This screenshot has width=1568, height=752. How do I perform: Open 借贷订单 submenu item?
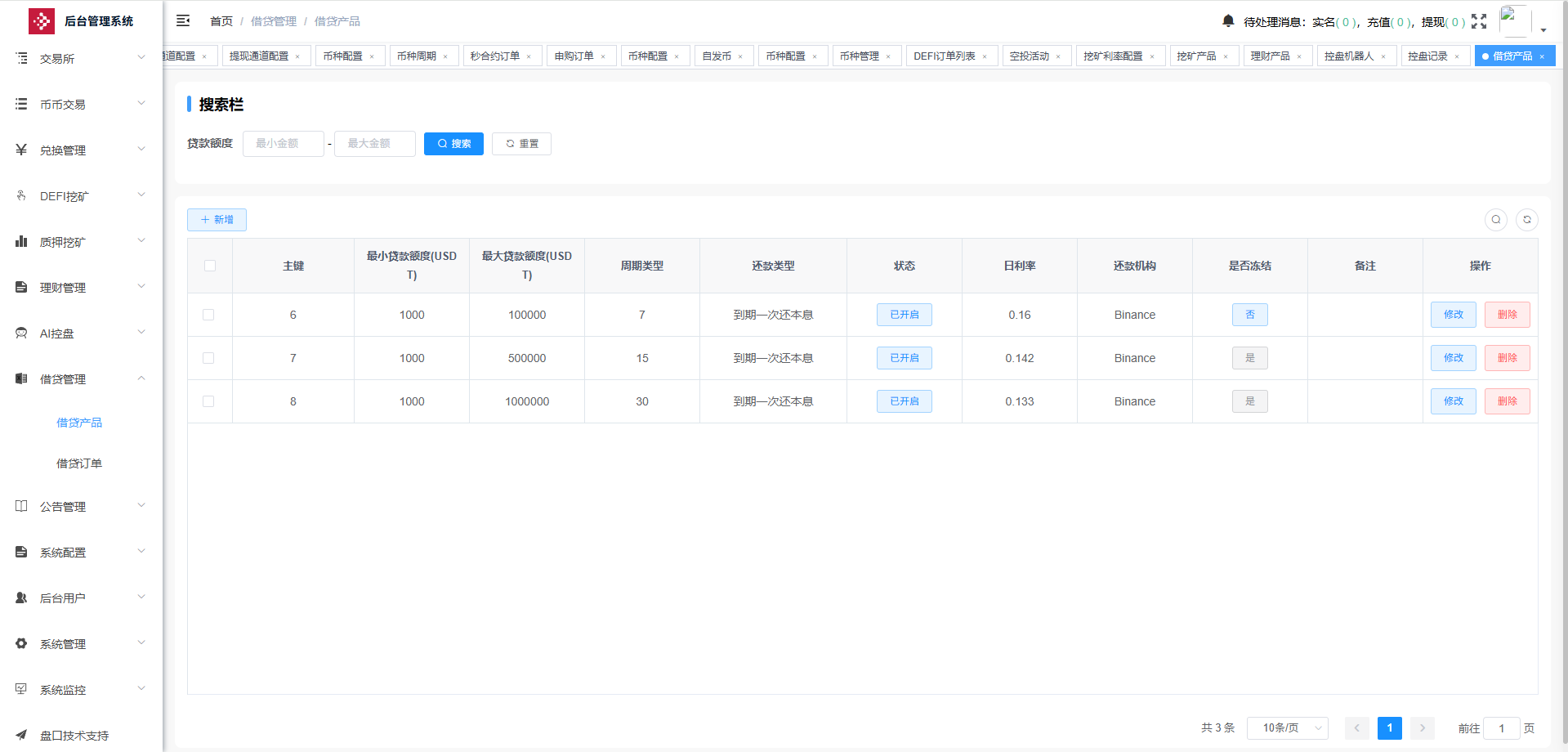[x=79, y=463]
